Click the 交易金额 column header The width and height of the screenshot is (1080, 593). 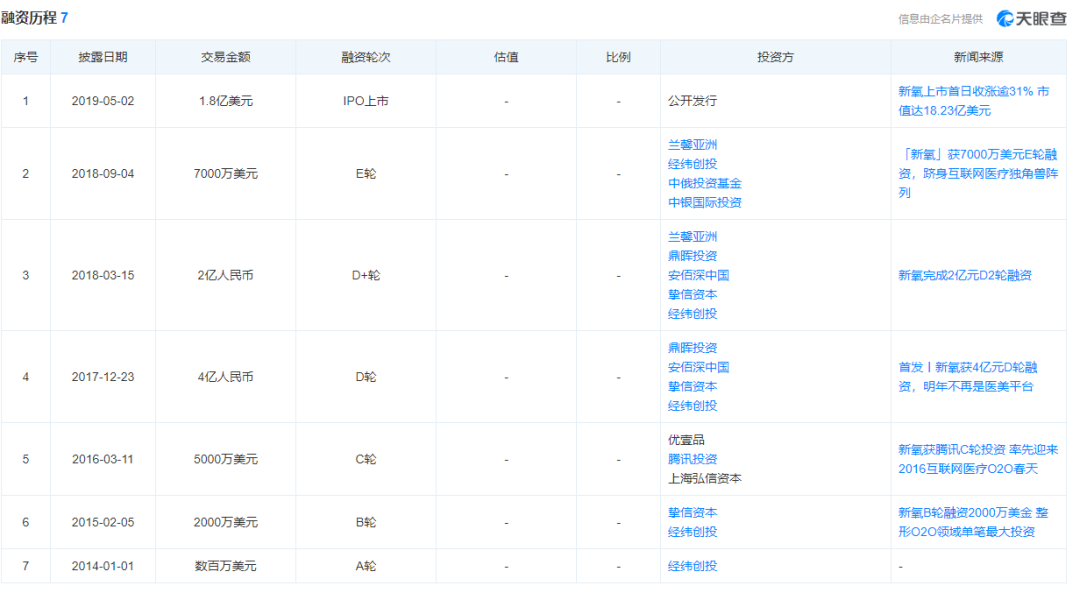pos(225,57)
